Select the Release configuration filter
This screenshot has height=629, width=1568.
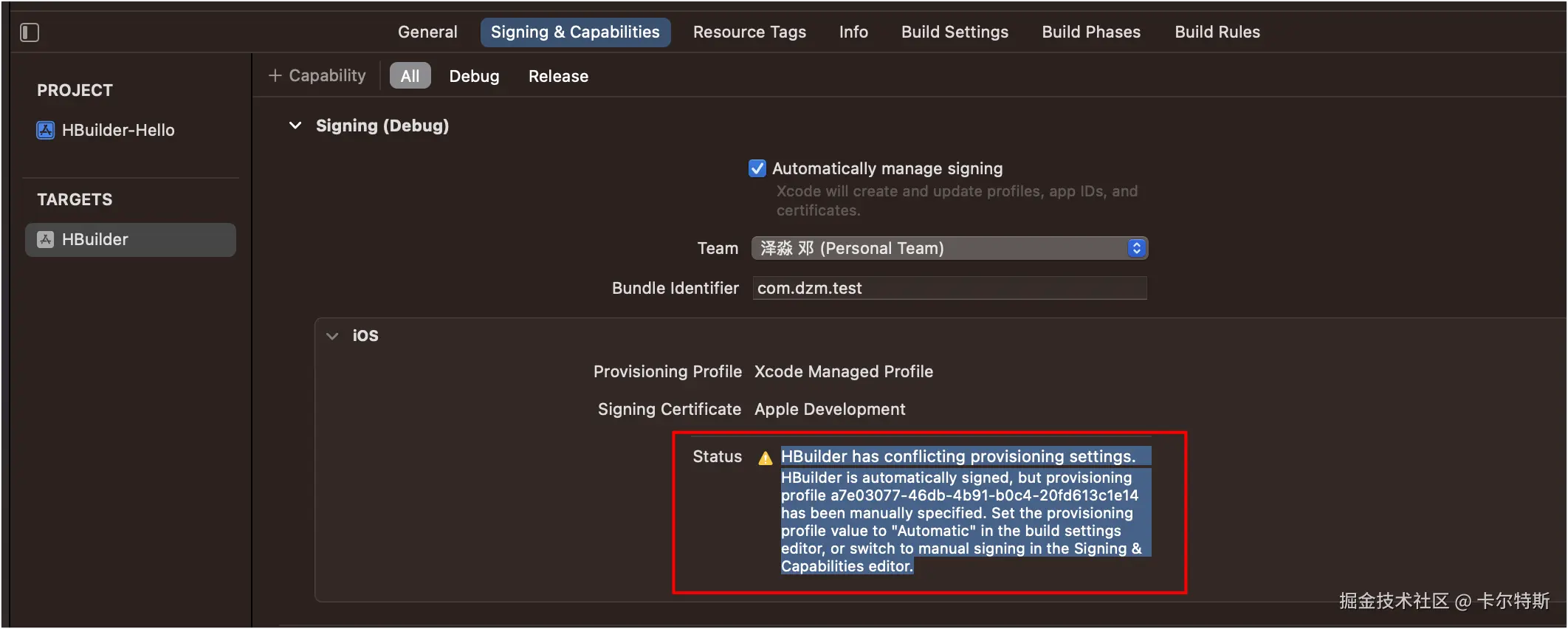(558, 77)
